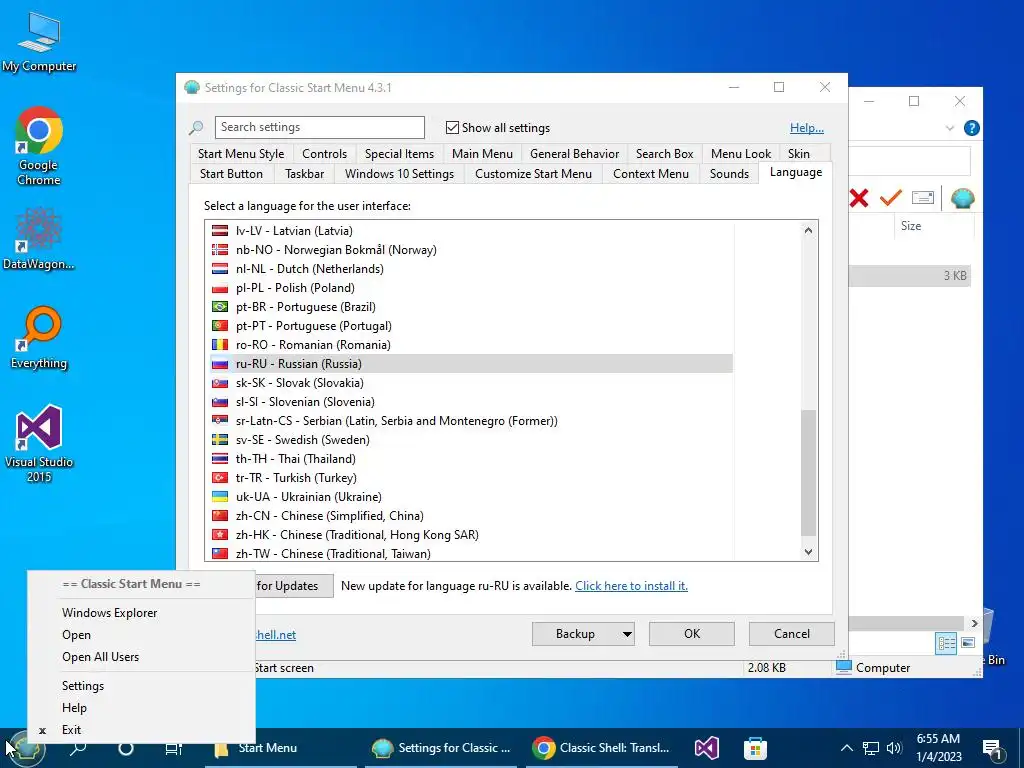Select uk-UA Ukrainian (Ukraine) language
Screen dimensions: 1024x768
click(x=470, y=497)
